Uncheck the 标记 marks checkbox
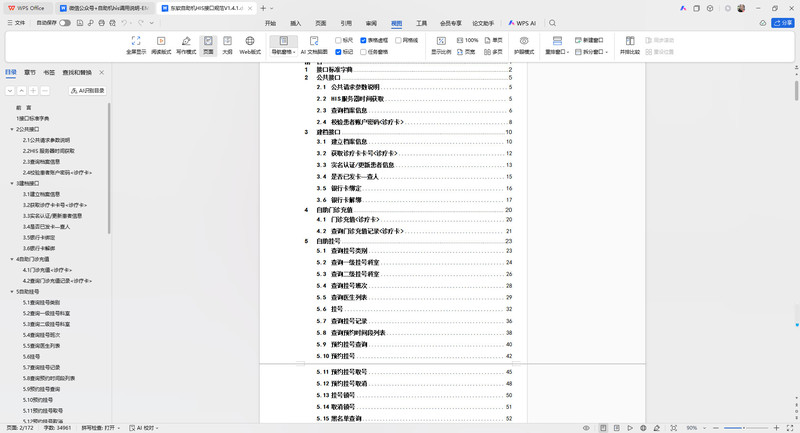This screenshot has height=433, width=800. pyautogui.click(x=338, y=52)
